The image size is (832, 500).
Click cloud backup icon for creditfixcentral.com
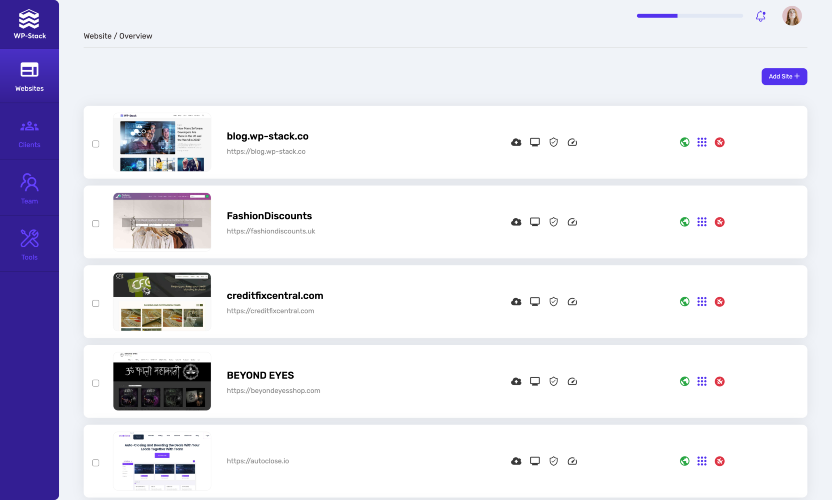(516, 301)
